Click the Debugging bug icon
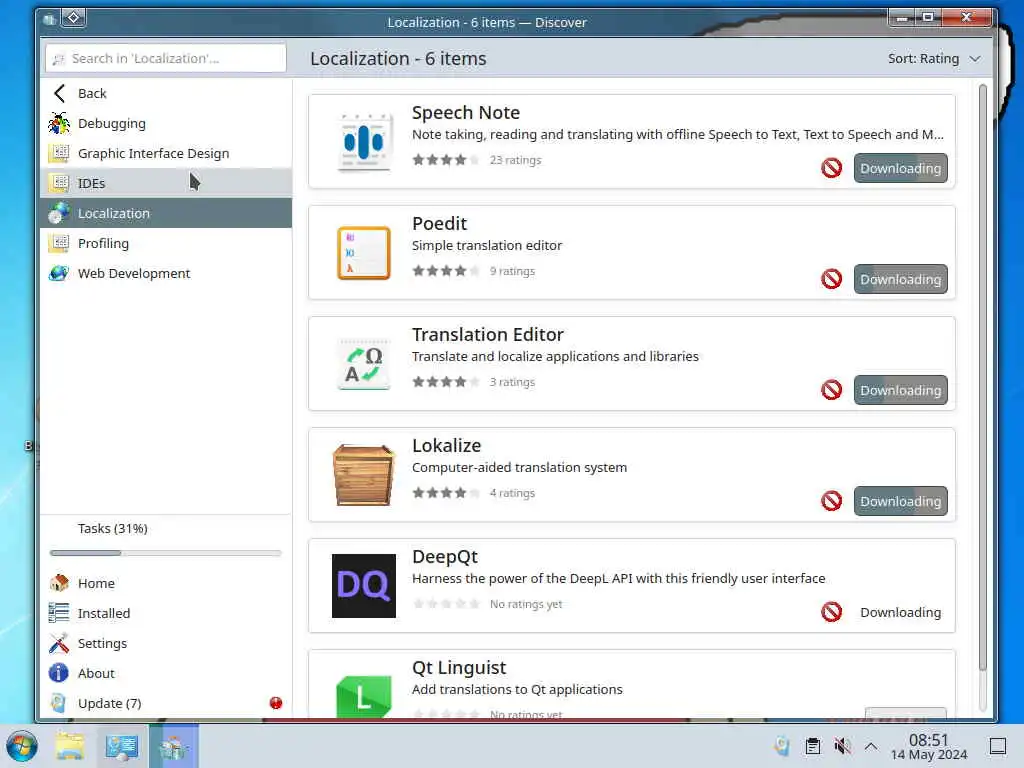Image resolution: width=1024 pixels, height=768 pixels. [59, 123]
